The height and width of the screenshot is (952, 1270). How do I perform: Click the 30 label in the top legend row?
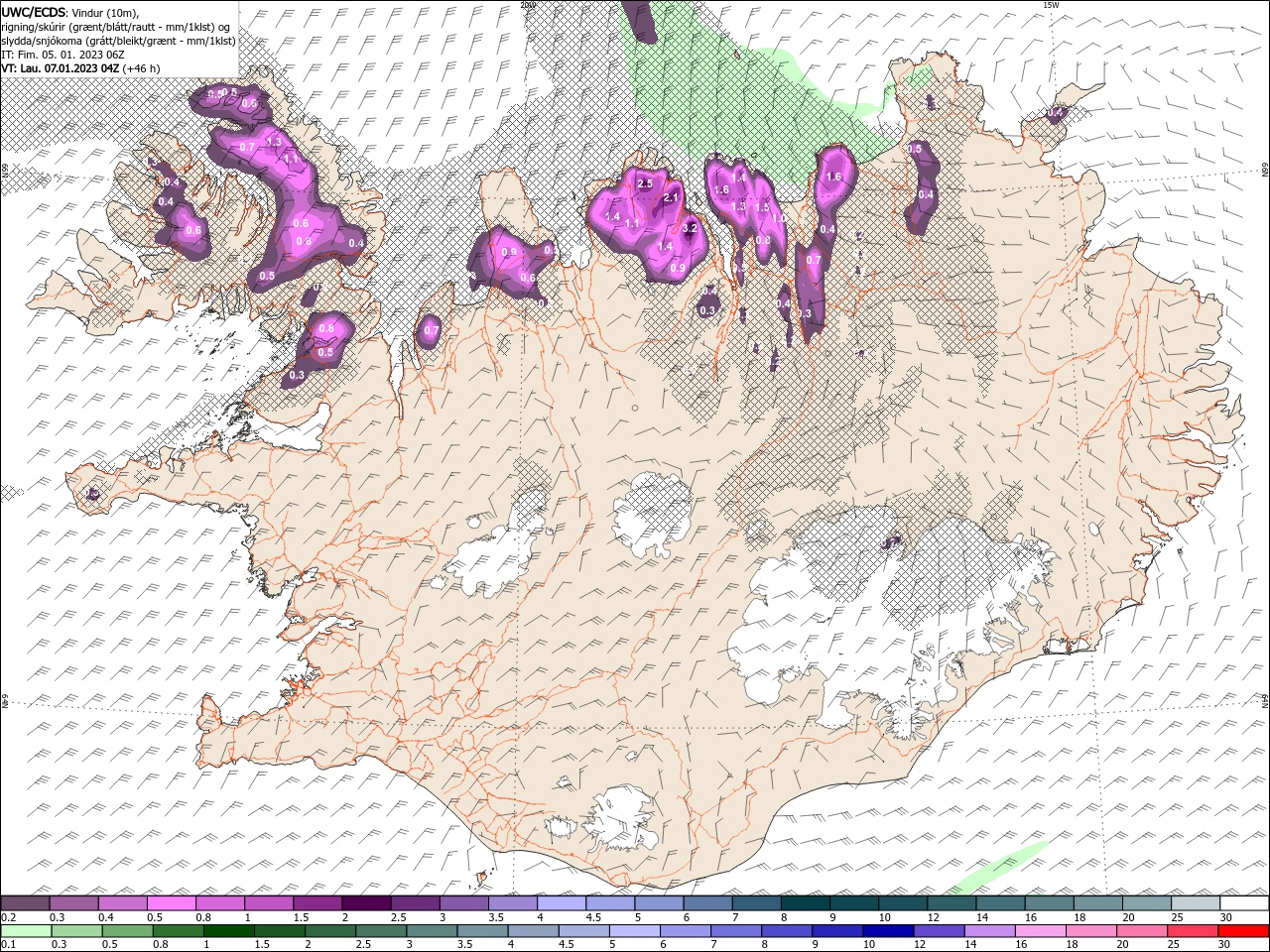click(x=1226, y=917)
